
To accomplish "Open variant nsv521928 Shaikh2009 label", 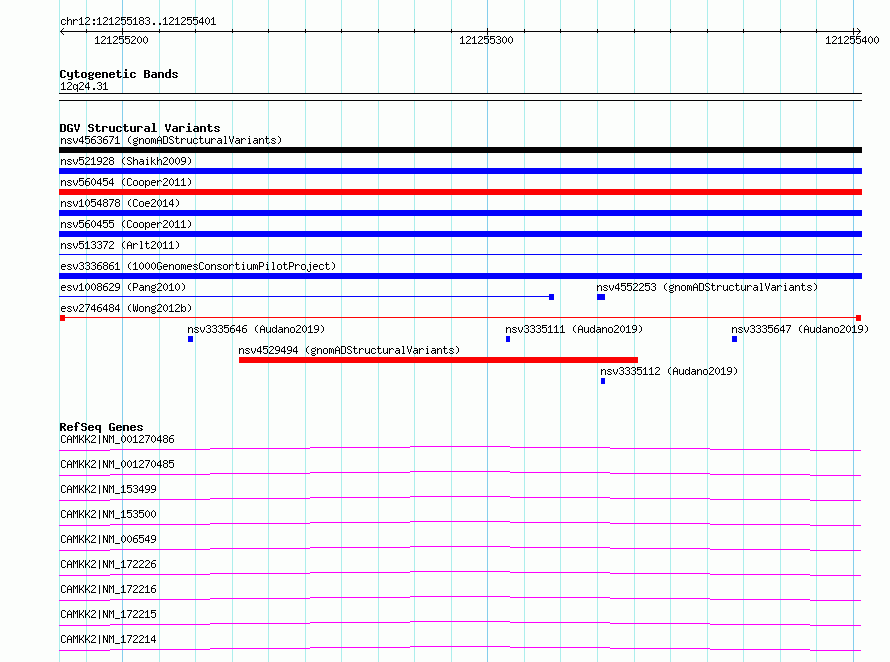I will coord(126,161).
